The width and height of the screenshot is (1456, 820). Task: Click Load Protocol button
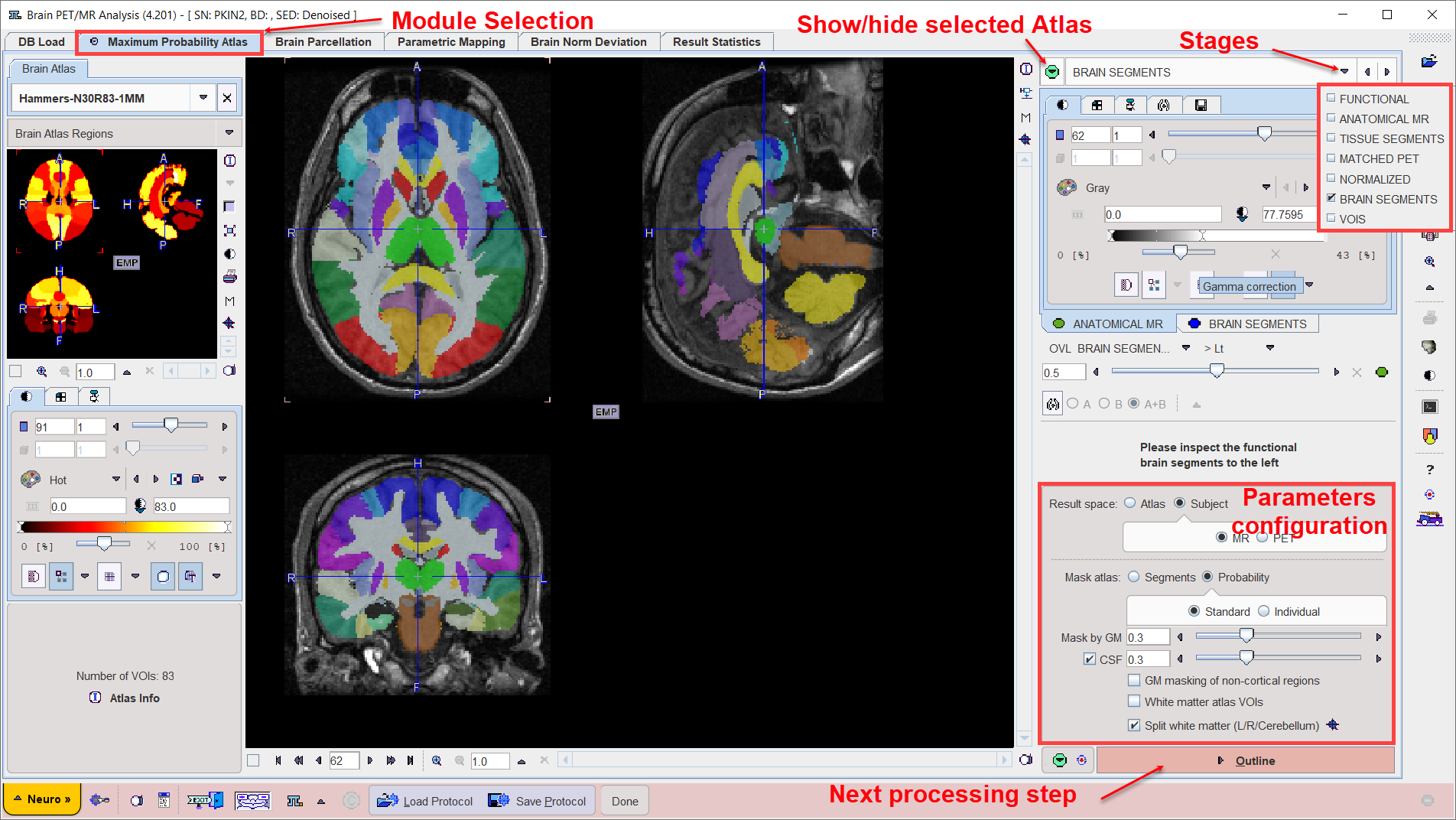[425, 801]
